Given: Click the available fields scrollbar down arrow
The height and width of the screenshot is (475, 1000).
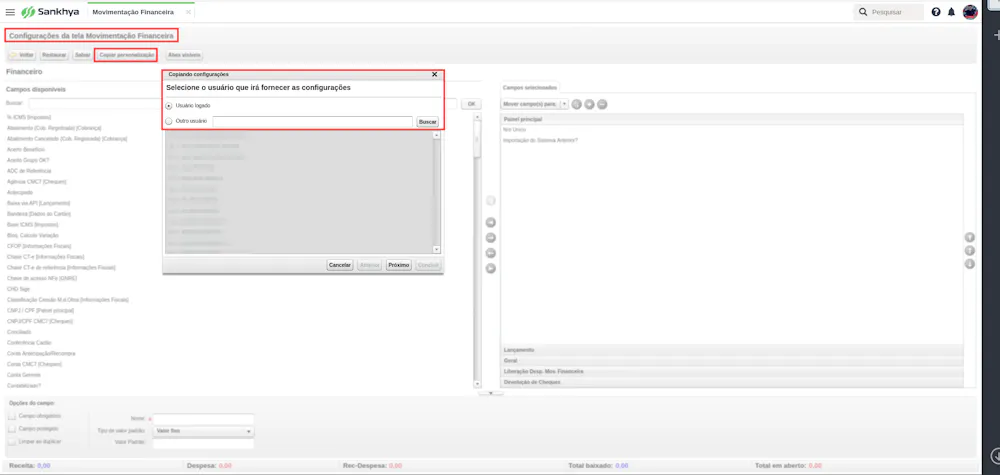Looking at the screenshot, I should click(x=478, y=384).
